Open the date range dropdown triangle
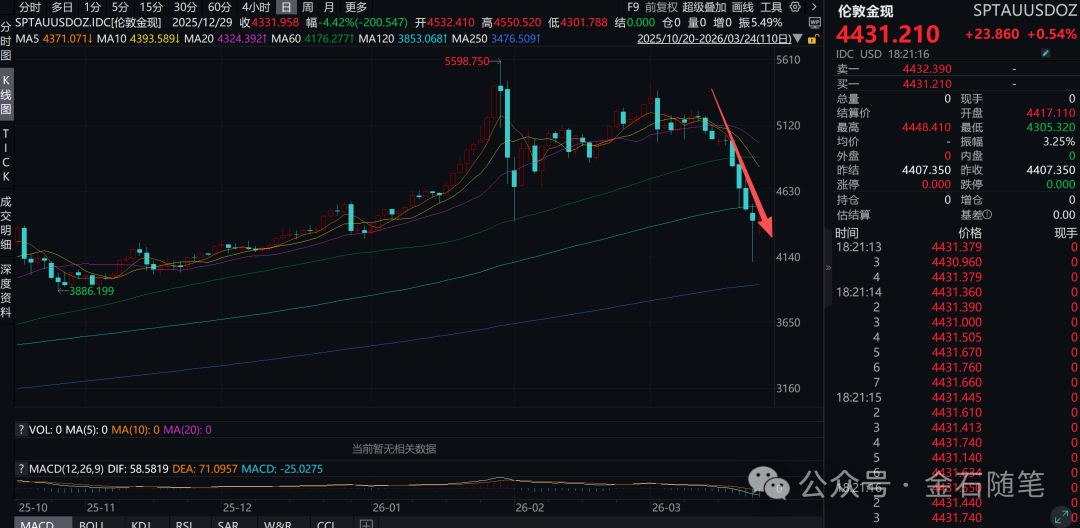The height and width of the screenshot is (528, 1080). point(798,39)
